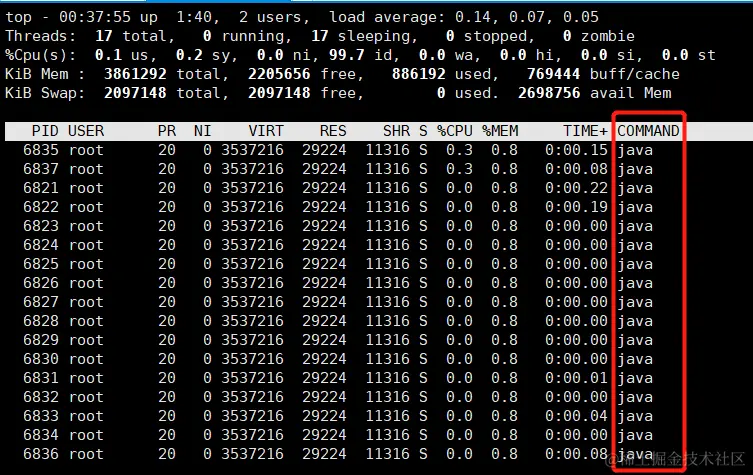Click KiB Mem total 3861292
The height and width of the screenshot is (475, 753).
pyautogui.click(x=135, y=74)
